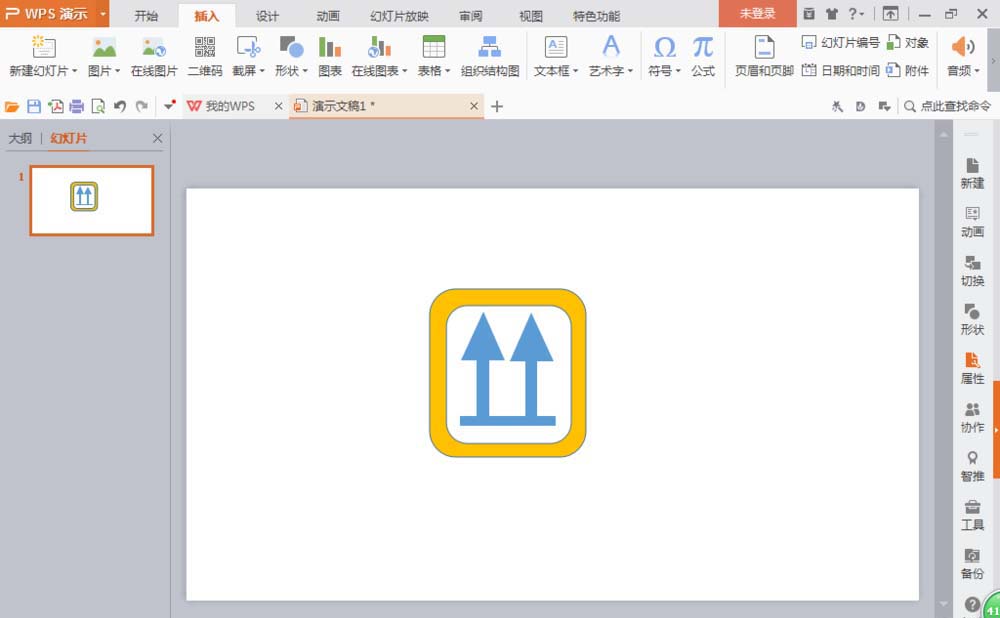
Task: Open the 属性 properties sidebar panel
Action: [x=972, y=368]
